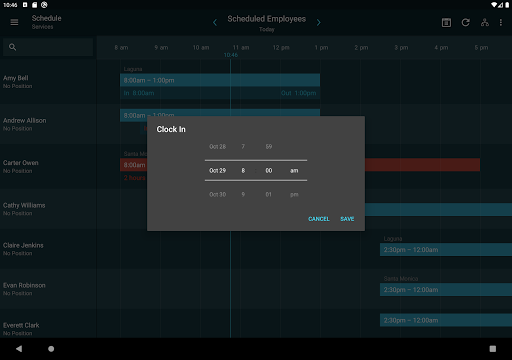This screenshot has width=512, height=360.
Task: Refresh the schedule with the reload icon
Action: coord(466,22)
